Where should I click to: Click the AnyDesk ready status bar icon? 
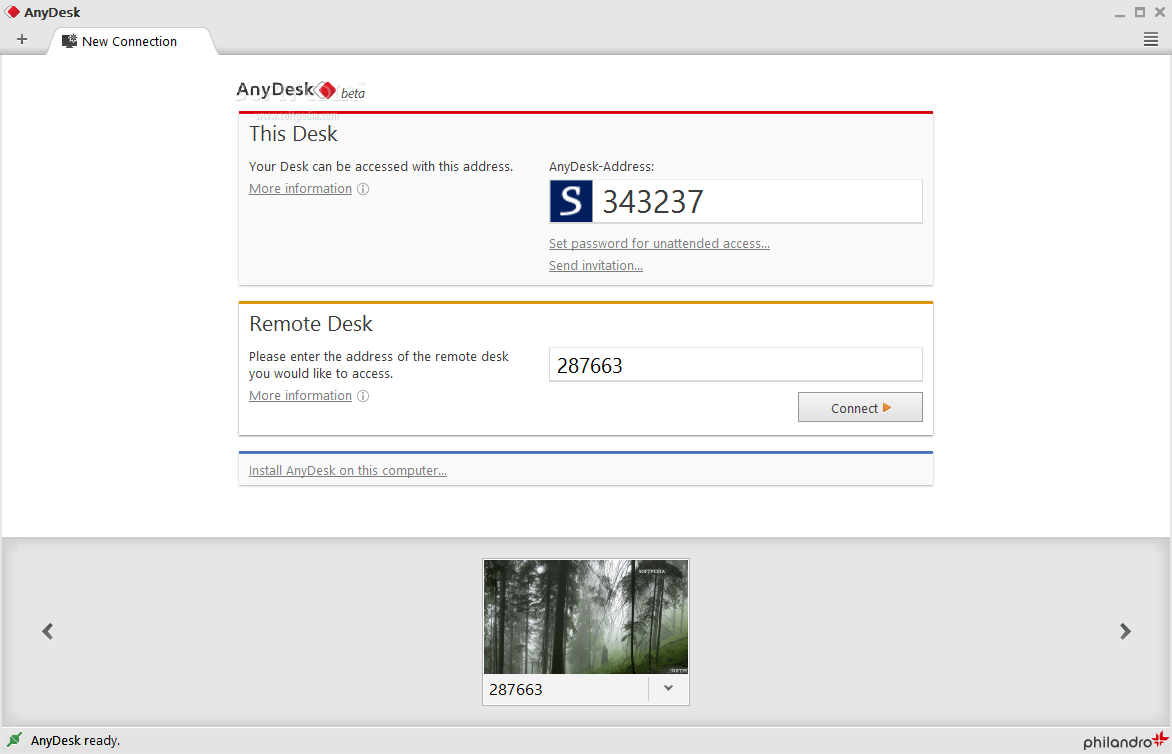(x=12, y=740)
